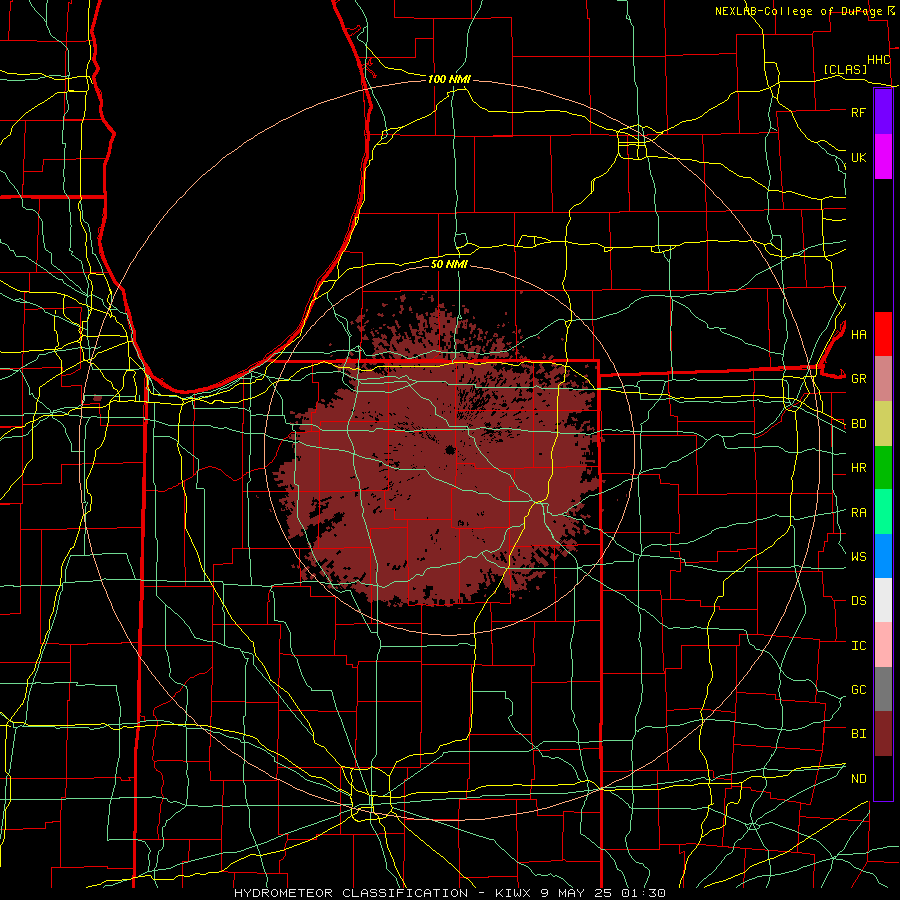900x900 pixels.
Task: Click the ND legend label
Action: [x=858, y=779]
